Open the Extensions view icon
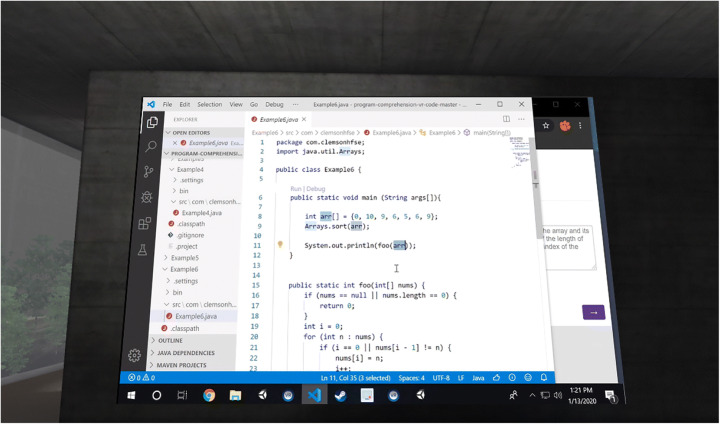The image size is (720, 424). [145, 223]
